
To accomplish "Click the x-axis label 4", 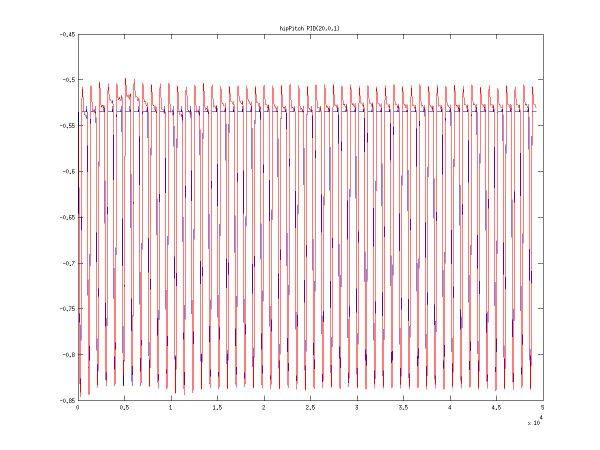I will coord(450,408).
